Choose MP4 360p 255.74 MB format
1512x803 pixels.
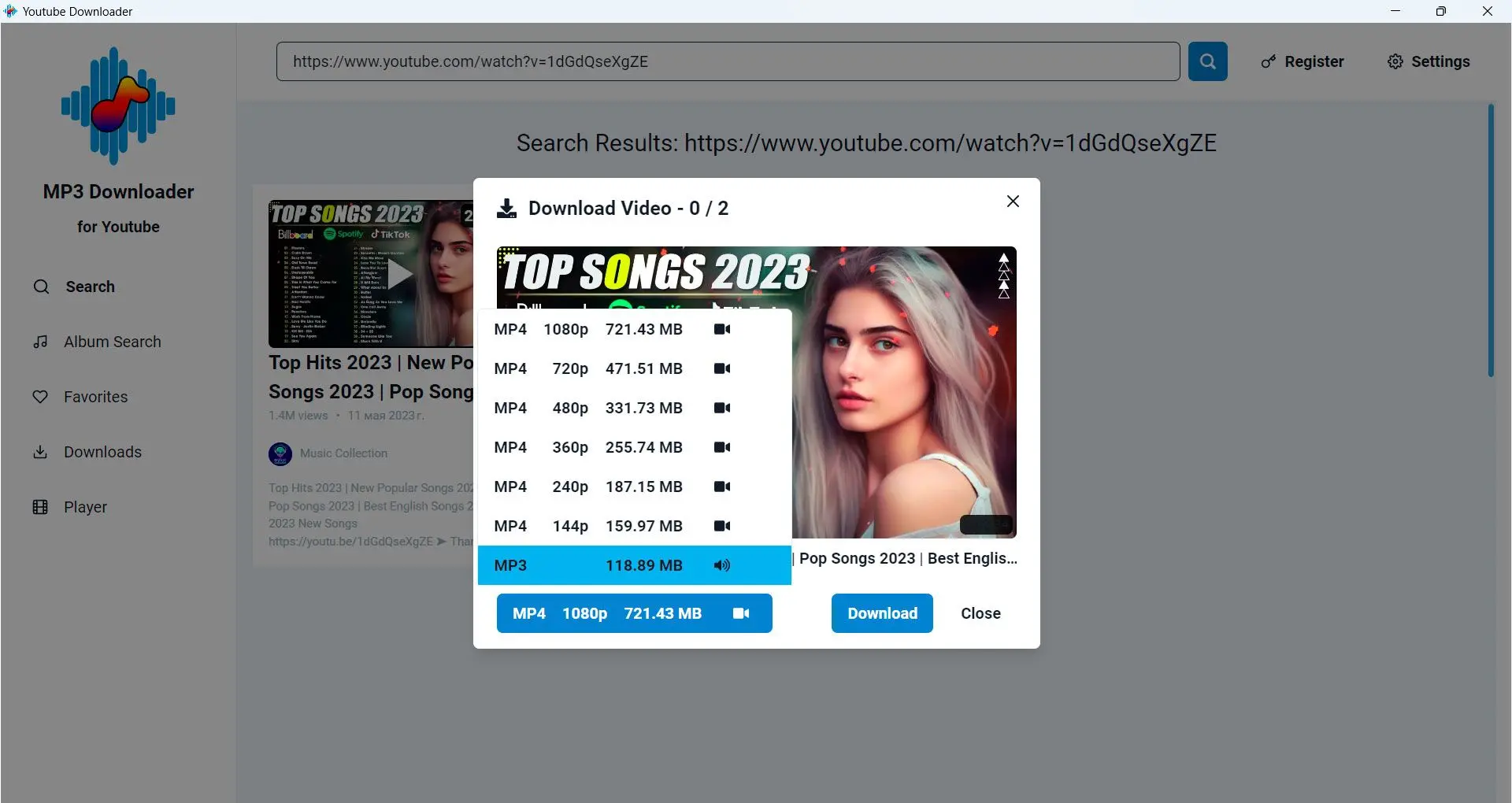click(x=634, y=447)
